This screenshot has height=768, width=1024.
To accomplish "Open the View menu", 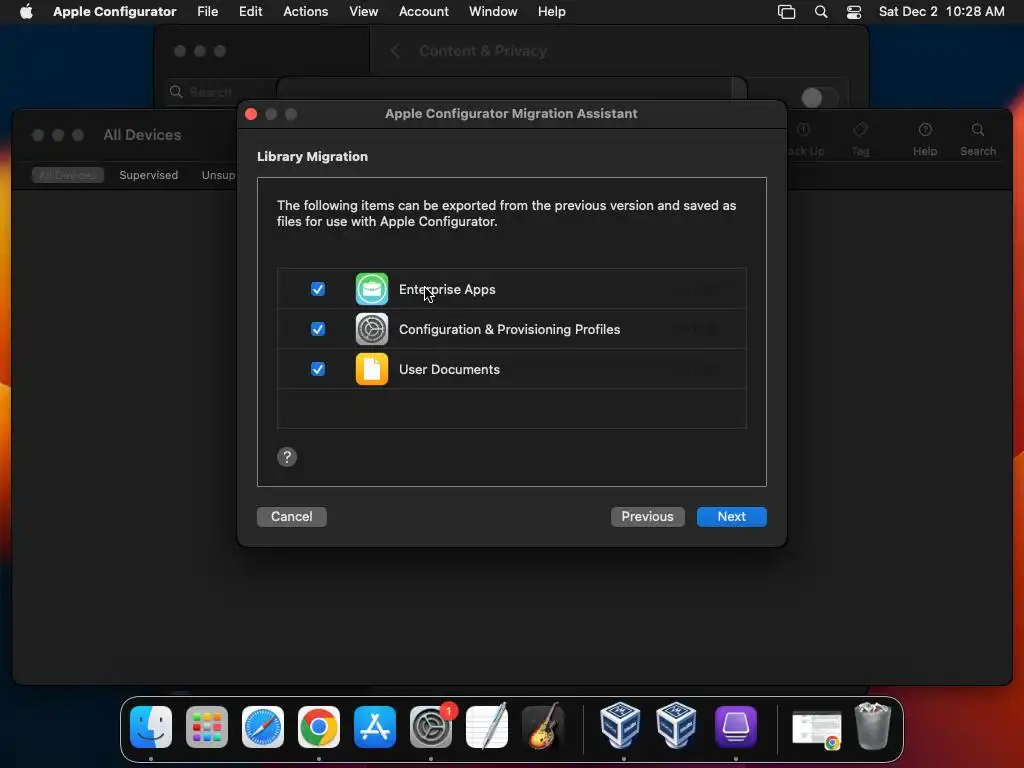I will click(x=363, y=11).
